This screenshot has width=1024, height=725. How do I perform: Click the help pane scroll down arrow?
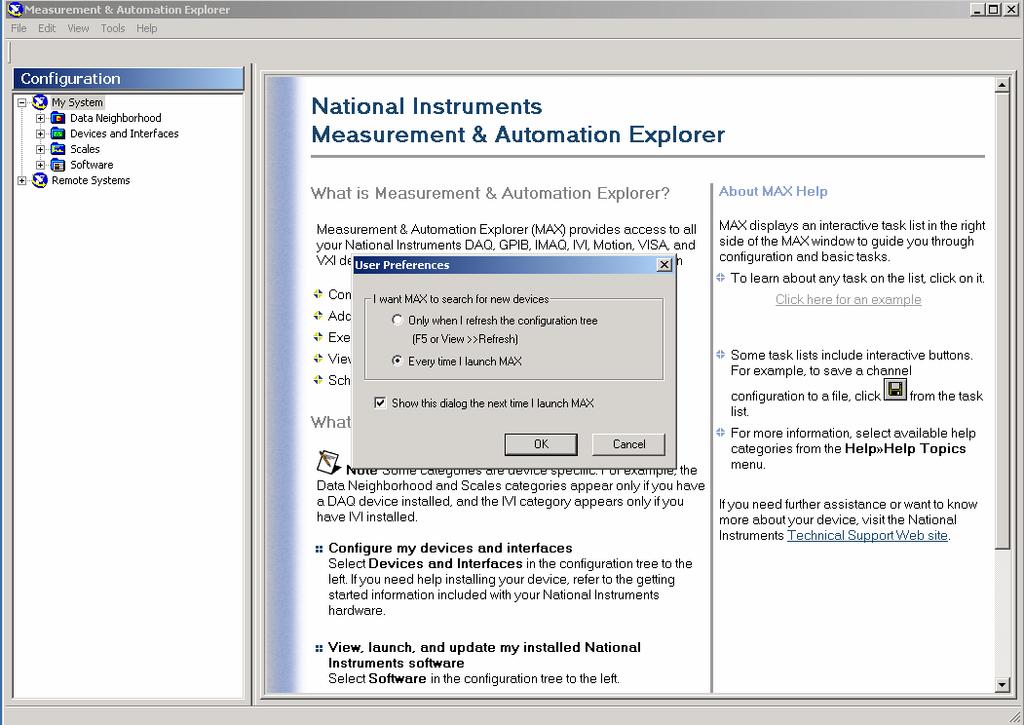click(x=1002, y=685)
